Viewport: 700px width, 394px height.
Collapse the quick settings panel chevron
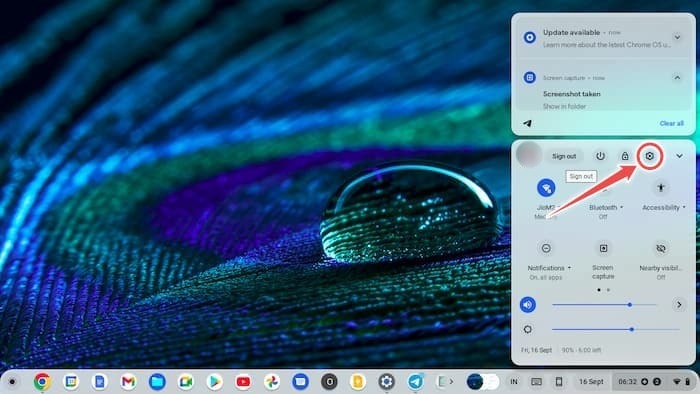tap(679, 156)
